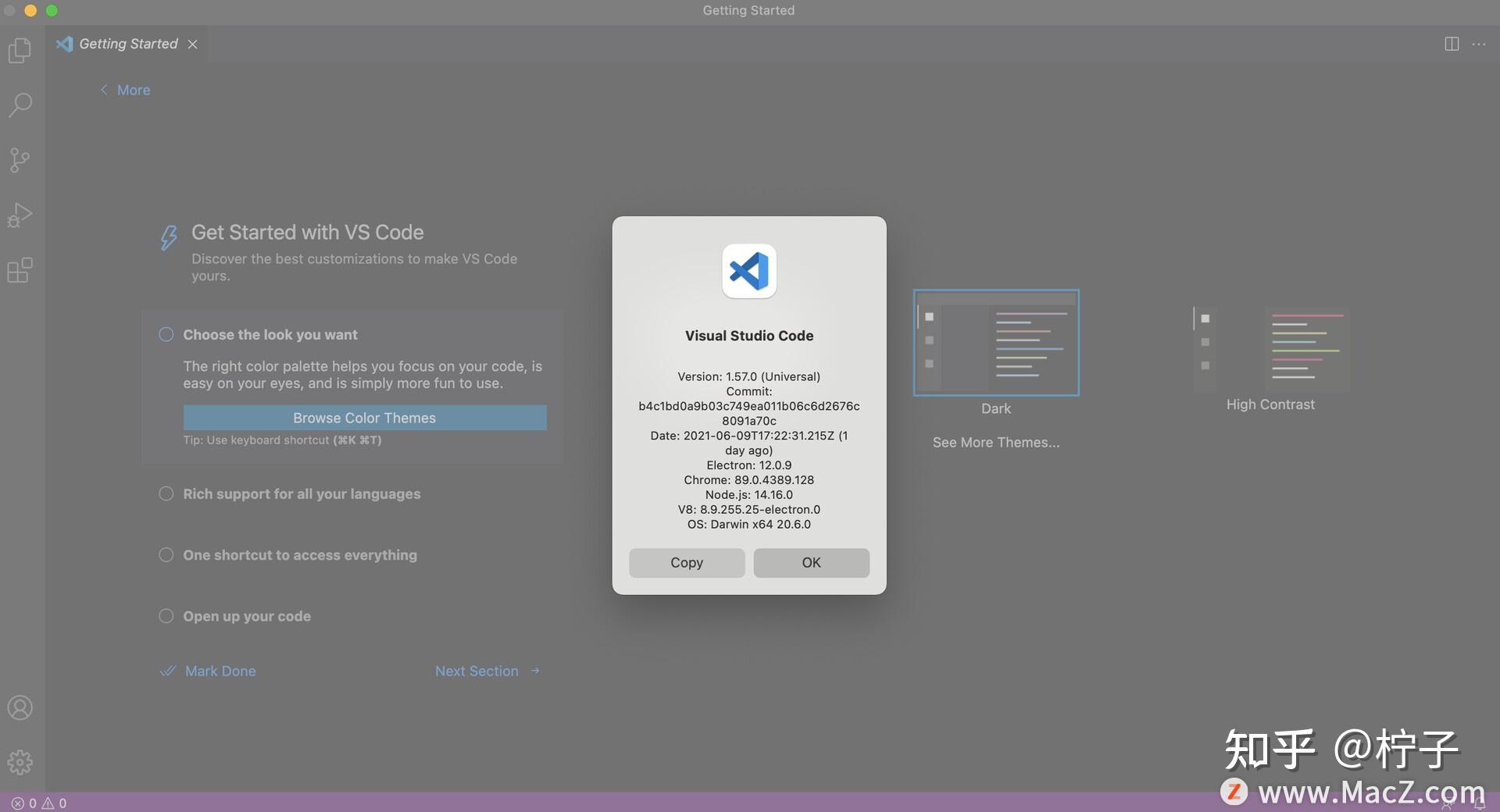
Task: Select the Getting Started tab
Action: pyautogui.click(x=128, y=44)
